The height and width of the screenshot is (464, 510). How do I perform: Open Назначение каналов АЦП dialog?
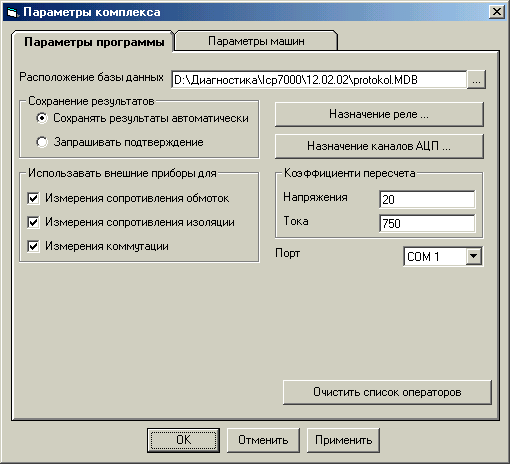[x=379, y=146]
